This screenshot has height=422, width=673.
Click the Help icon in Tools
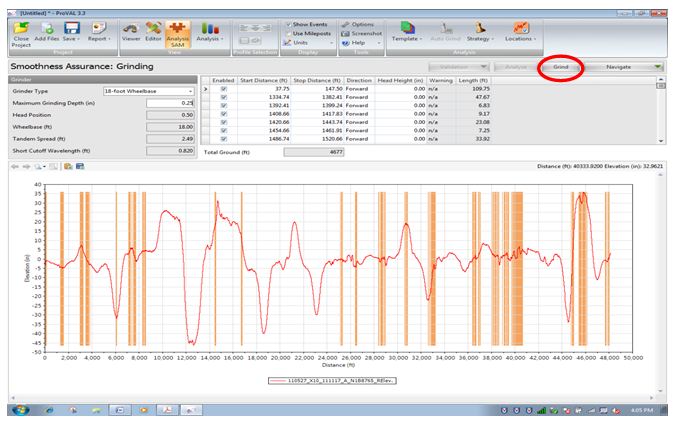(346, 43)
